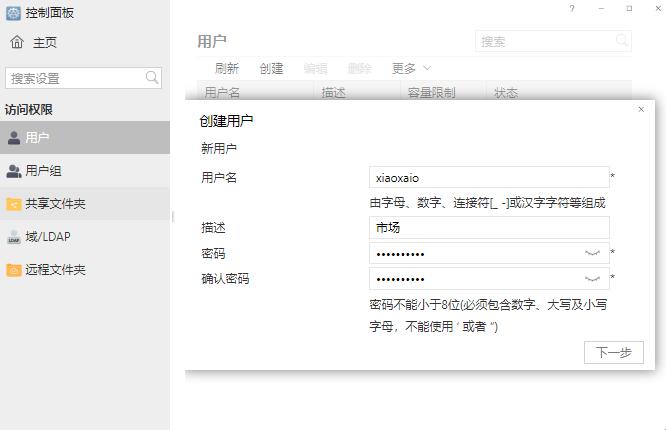Click 刷新 in the toolbar
This screenshot has width=666, height=430.
(227, 68)
